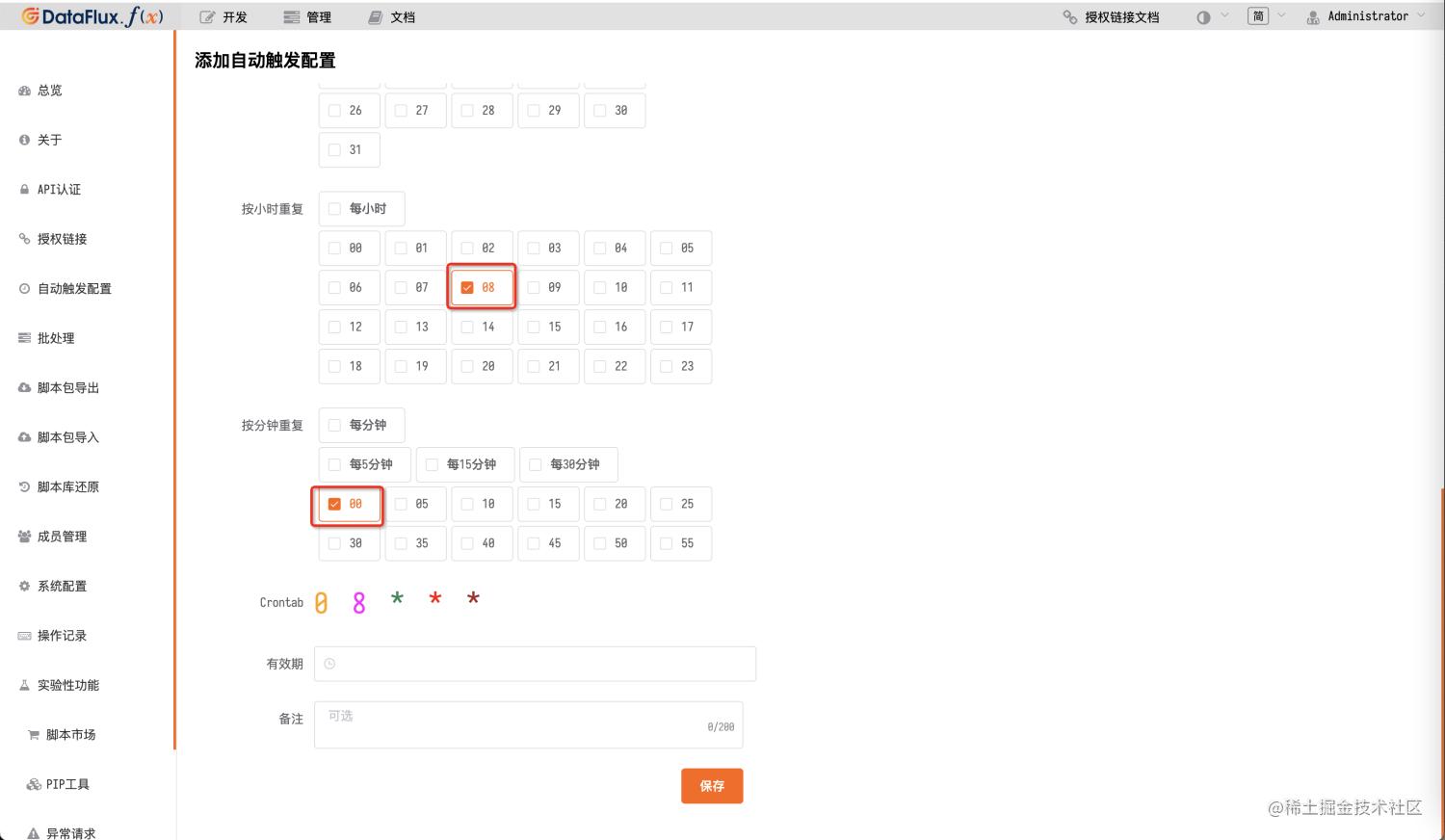Image resolution: width=1445 pixels, height=840 pixels.
Task: Expand the Administrator user menu
Action: pos(1366,16)
